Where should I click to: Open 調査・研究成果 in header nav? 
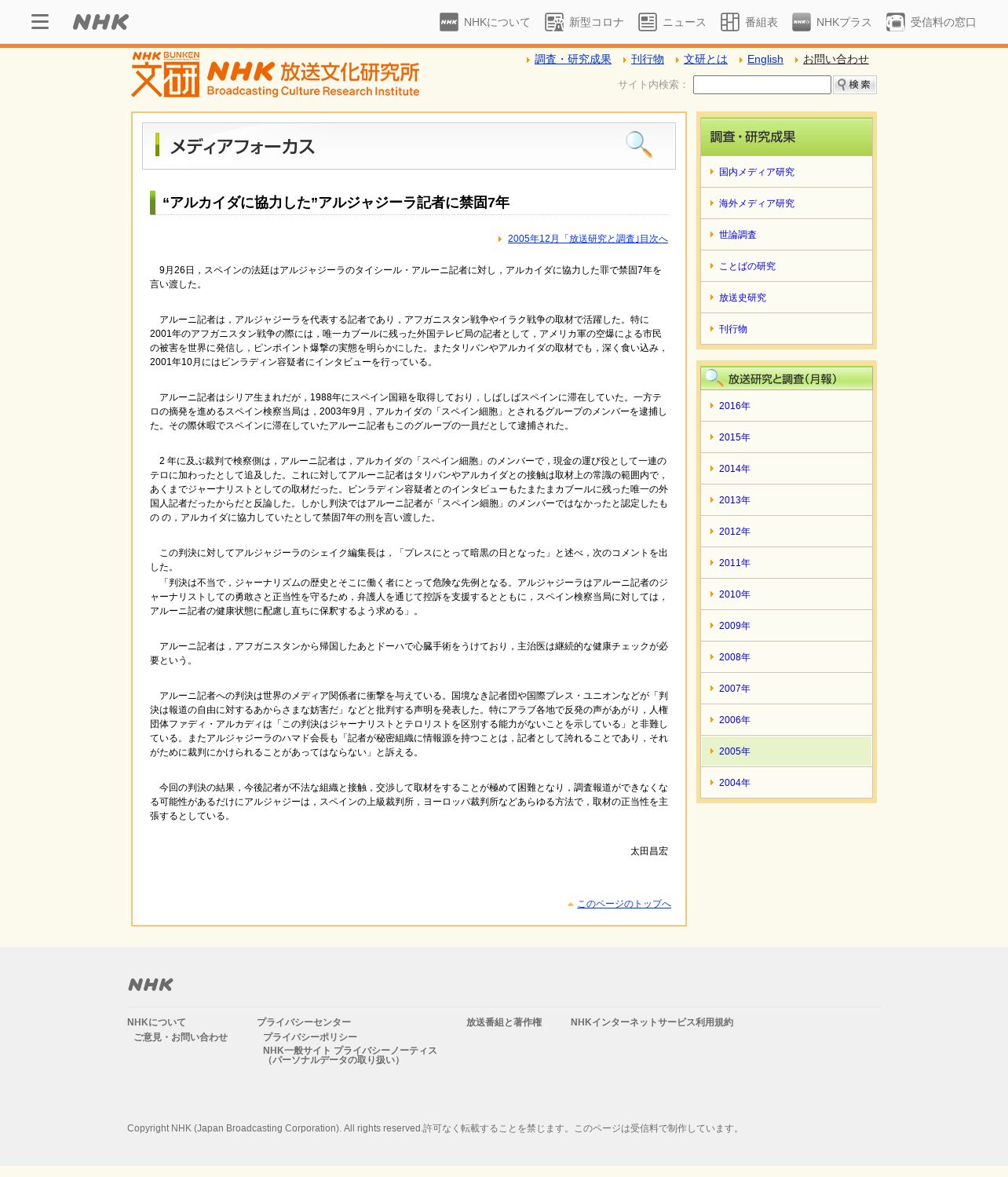pos(572,59)
